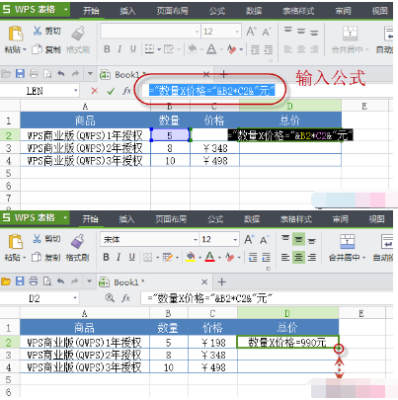Click the save icon in the D2 window toolbar

tap(20, 282)
